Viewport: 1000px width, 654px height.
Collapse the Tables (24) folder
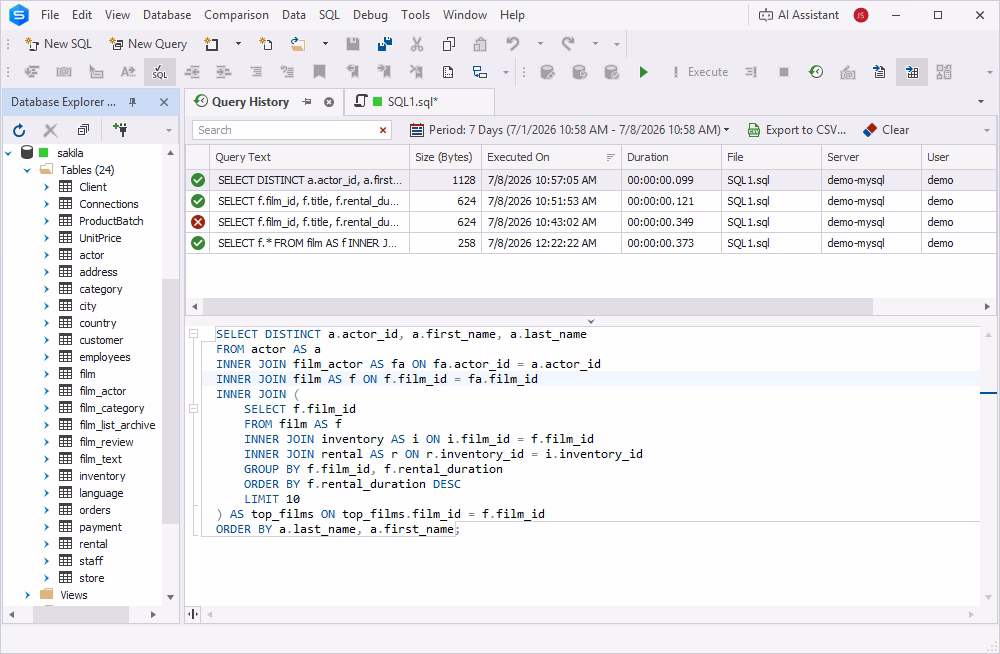coord(27,170)
